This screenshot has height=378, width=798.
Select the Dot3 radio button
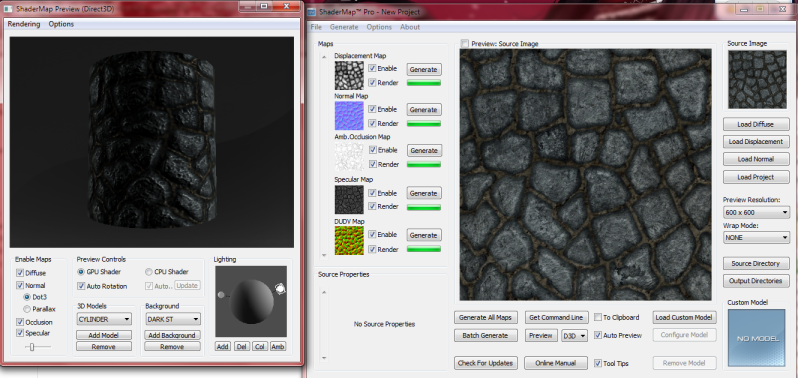27,297
